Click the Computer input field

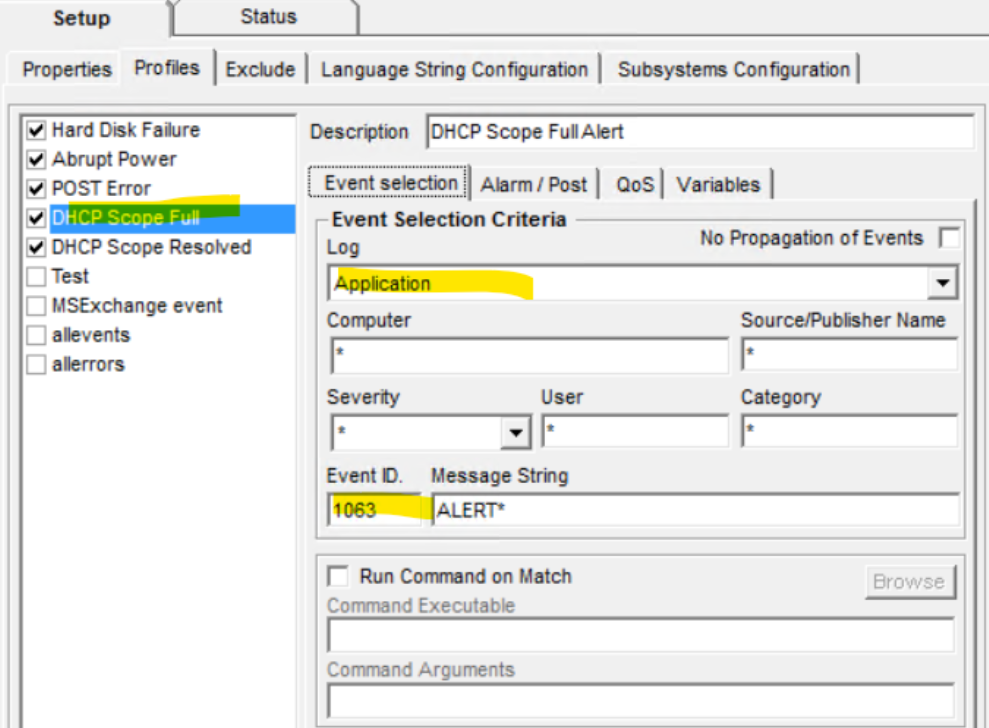530,355
